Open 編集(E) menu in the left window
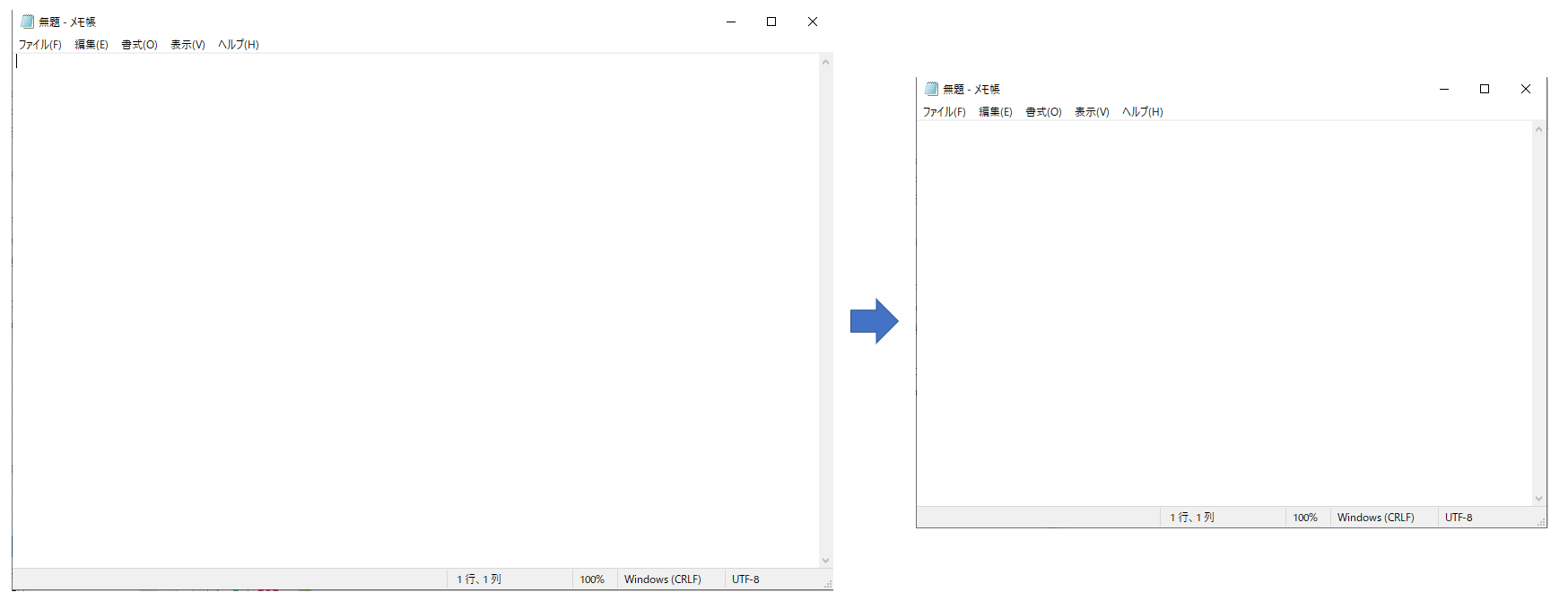The height and width of the screenshot is (601, 1568). coord(91,45)
